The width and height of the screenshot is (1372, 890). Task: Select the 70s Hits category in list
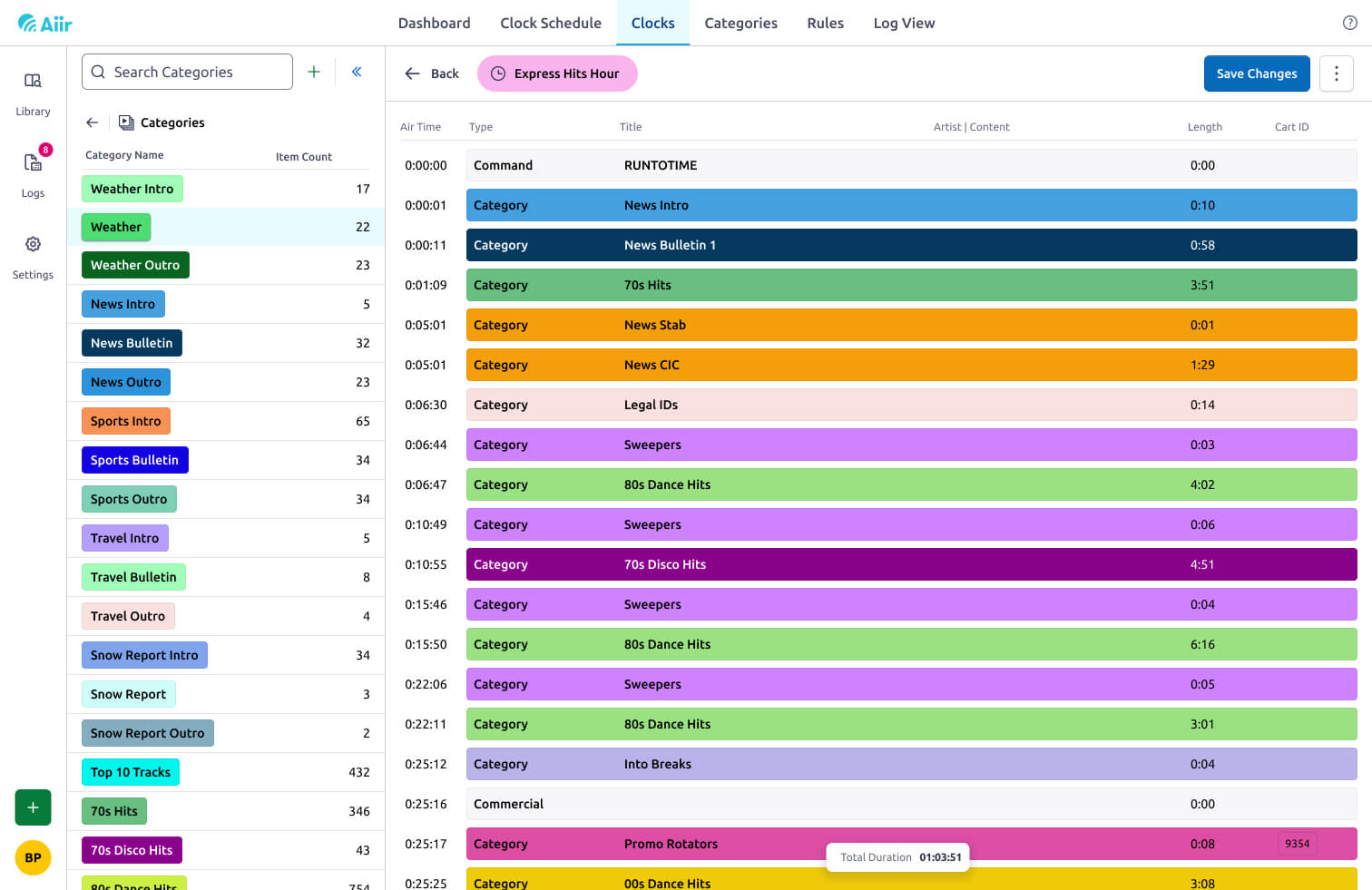point(114,811)
